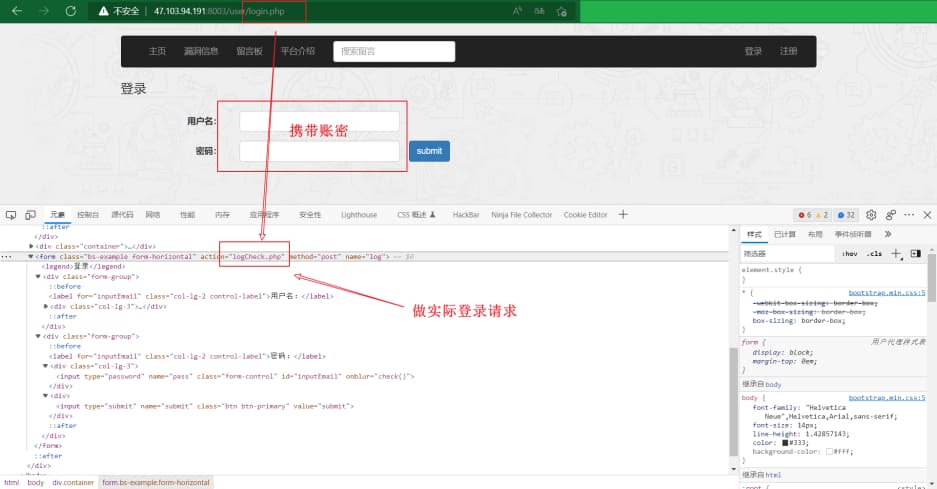Click the 密码 password input field
This screenshot has height=489, width=937.
coord(319,151)
